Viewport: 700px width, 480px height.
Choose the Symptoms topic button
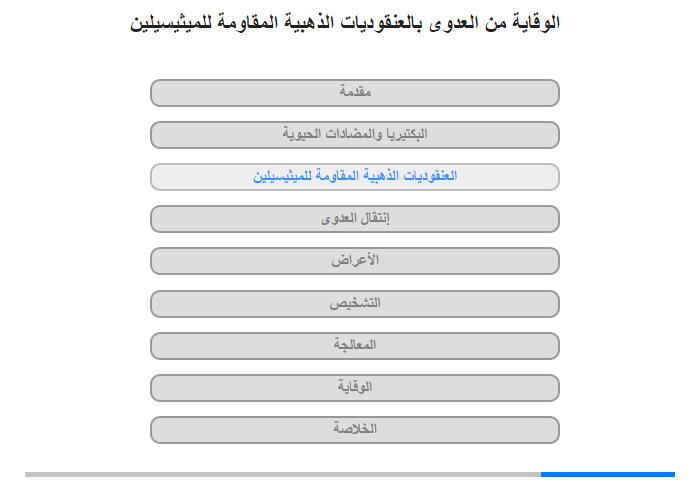click(x=354, y=261)
